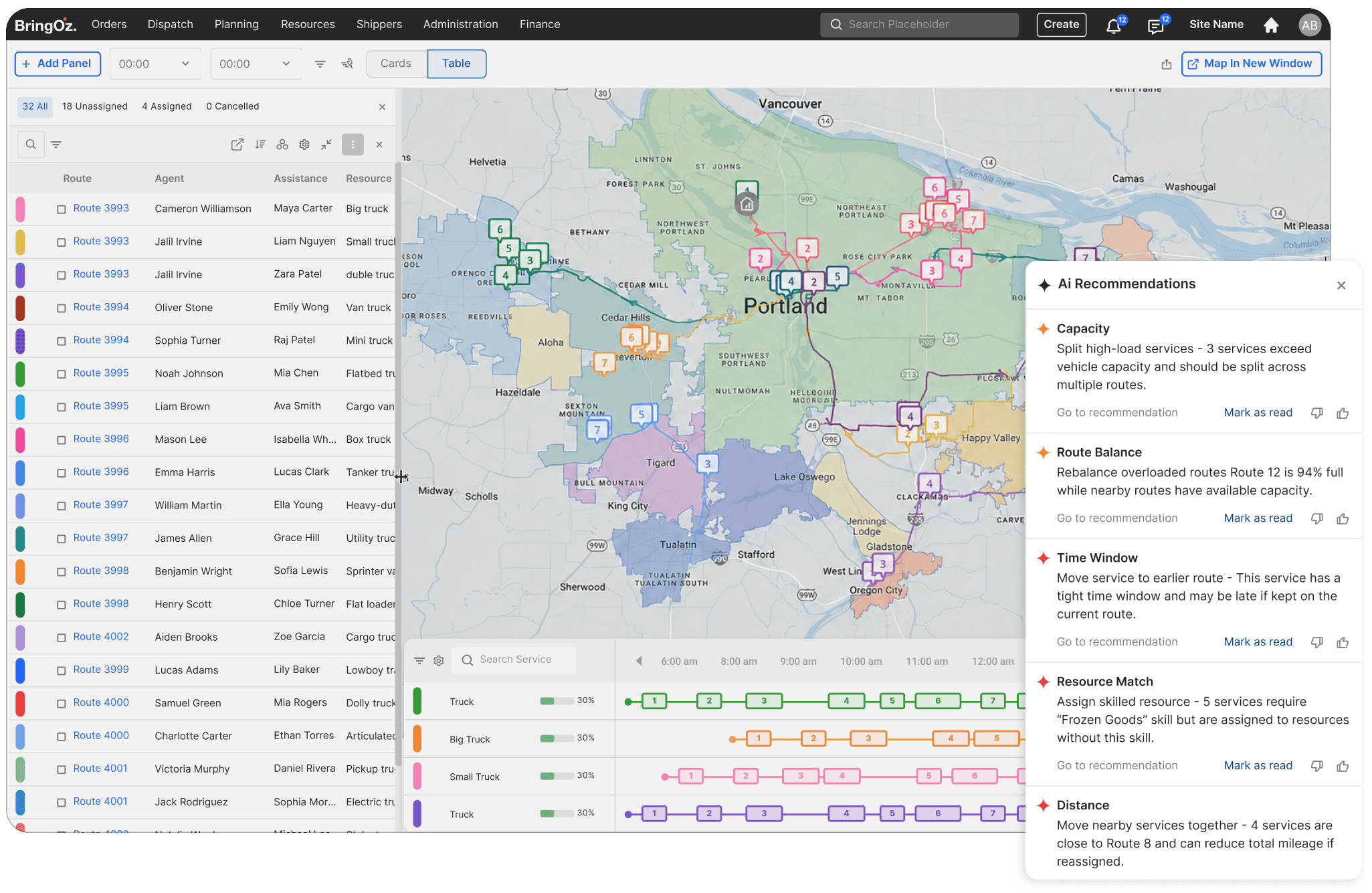
Task: Select Noah Johnson route checkbox
Action: [x=61, y=374]
